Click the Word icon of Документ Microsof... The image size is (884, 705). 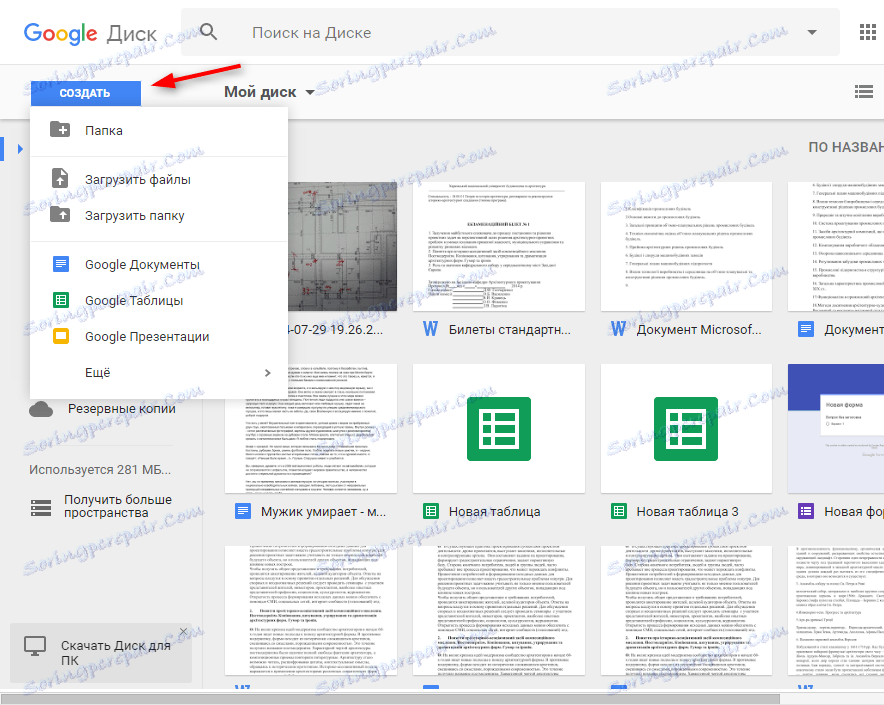(618, 329)
